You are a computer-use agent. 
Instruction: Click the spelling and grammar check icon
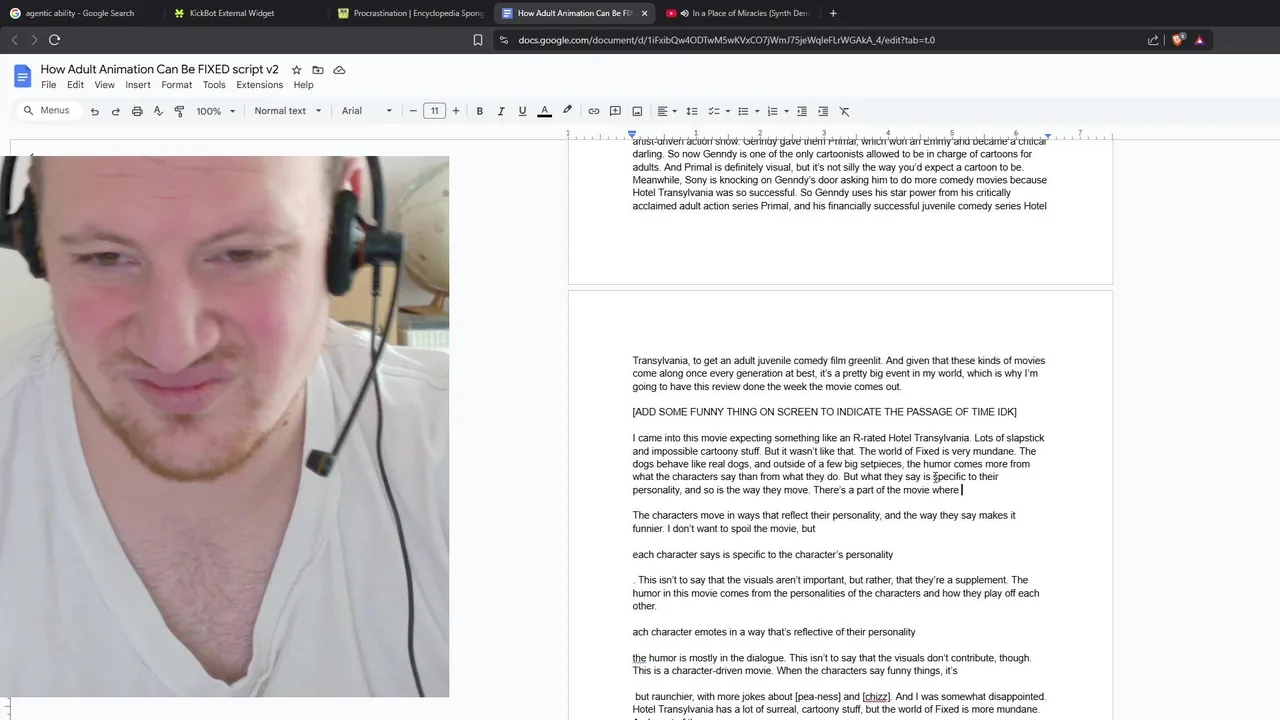tap(158, 111)
